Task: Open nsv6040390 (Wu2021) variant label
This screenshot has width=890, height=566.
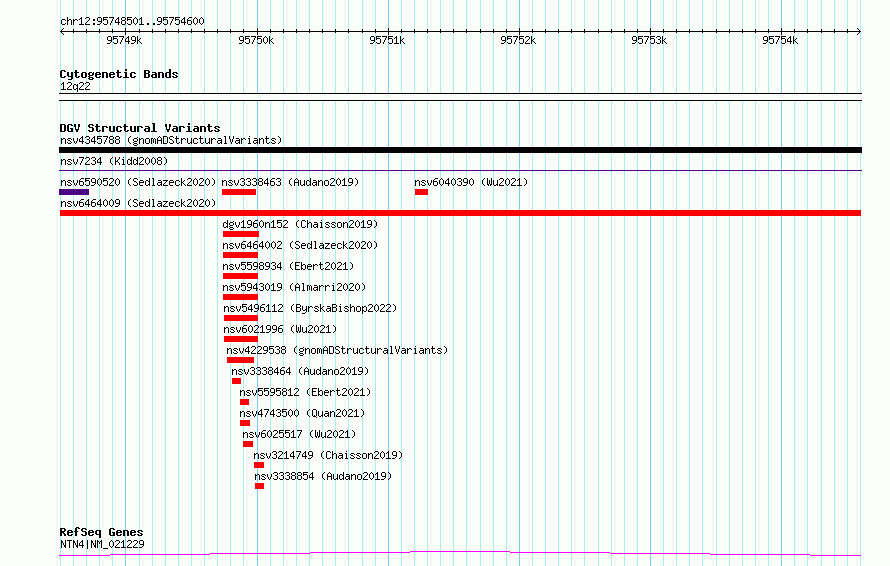Action: [471, 182]
